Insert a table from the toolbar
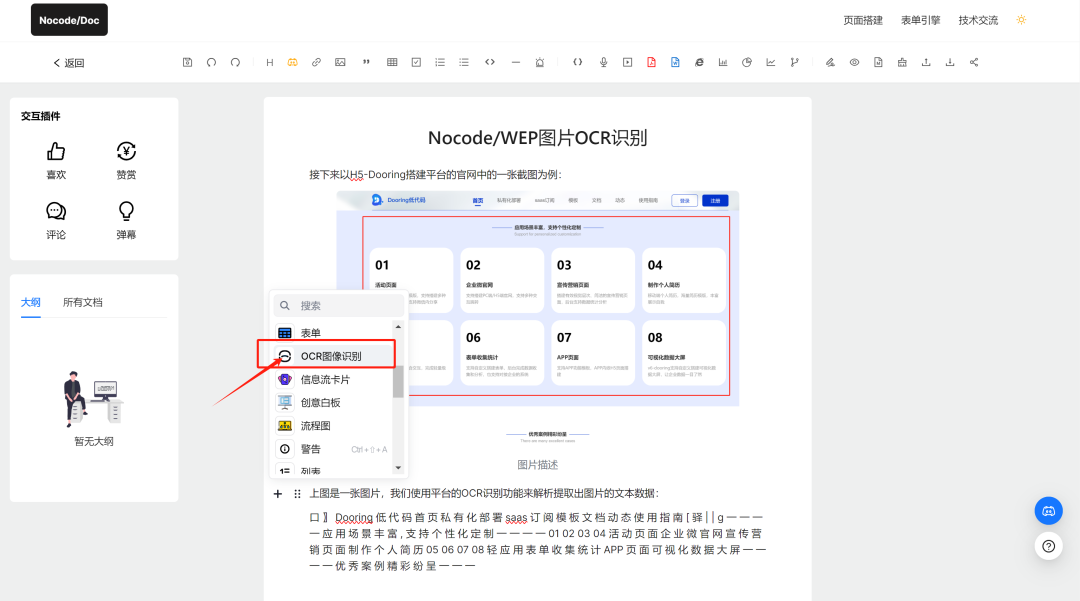This screenshot has height=601, width=1080. coord(392,62)
